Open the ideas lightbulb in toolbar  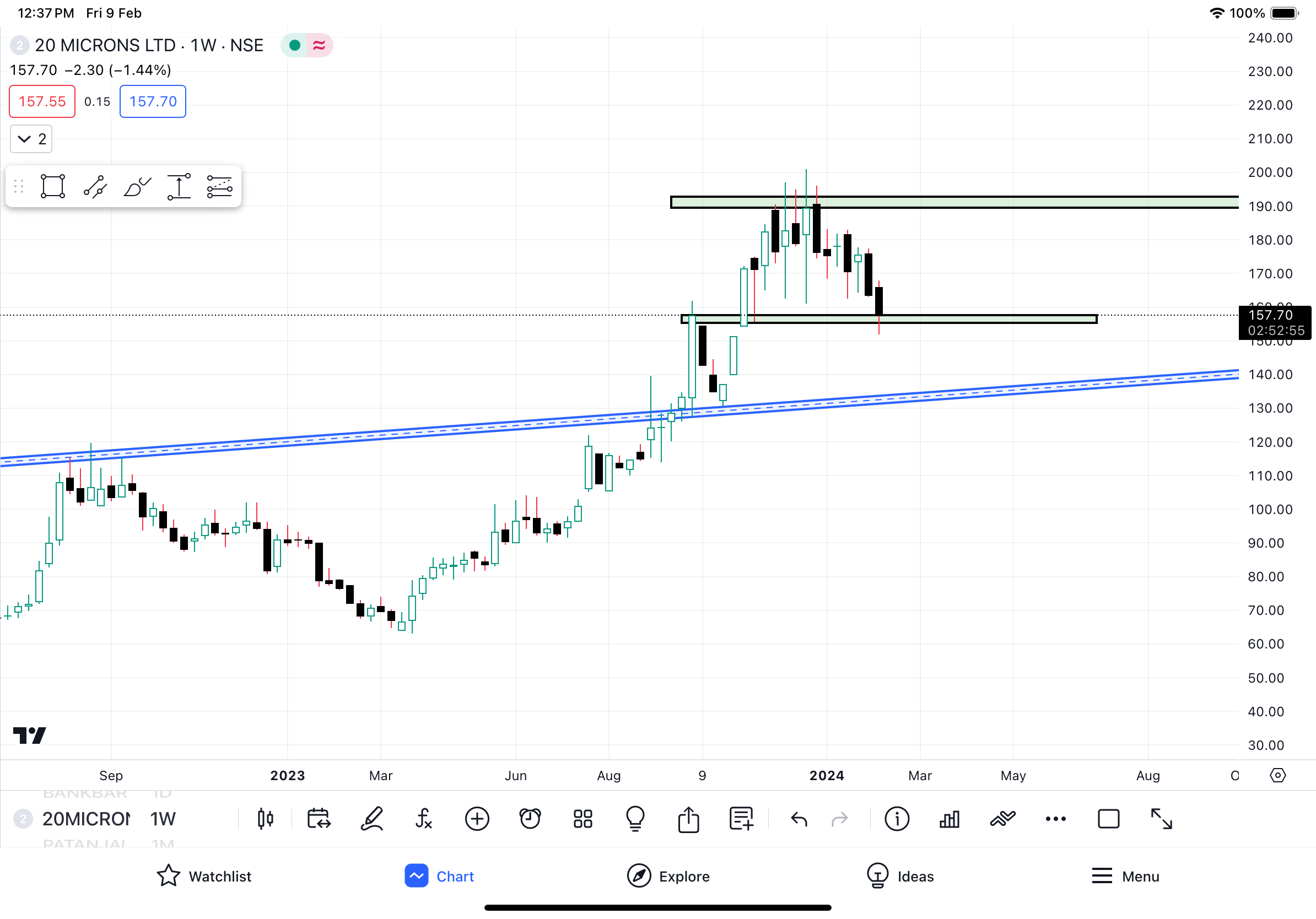coord(635,819)
